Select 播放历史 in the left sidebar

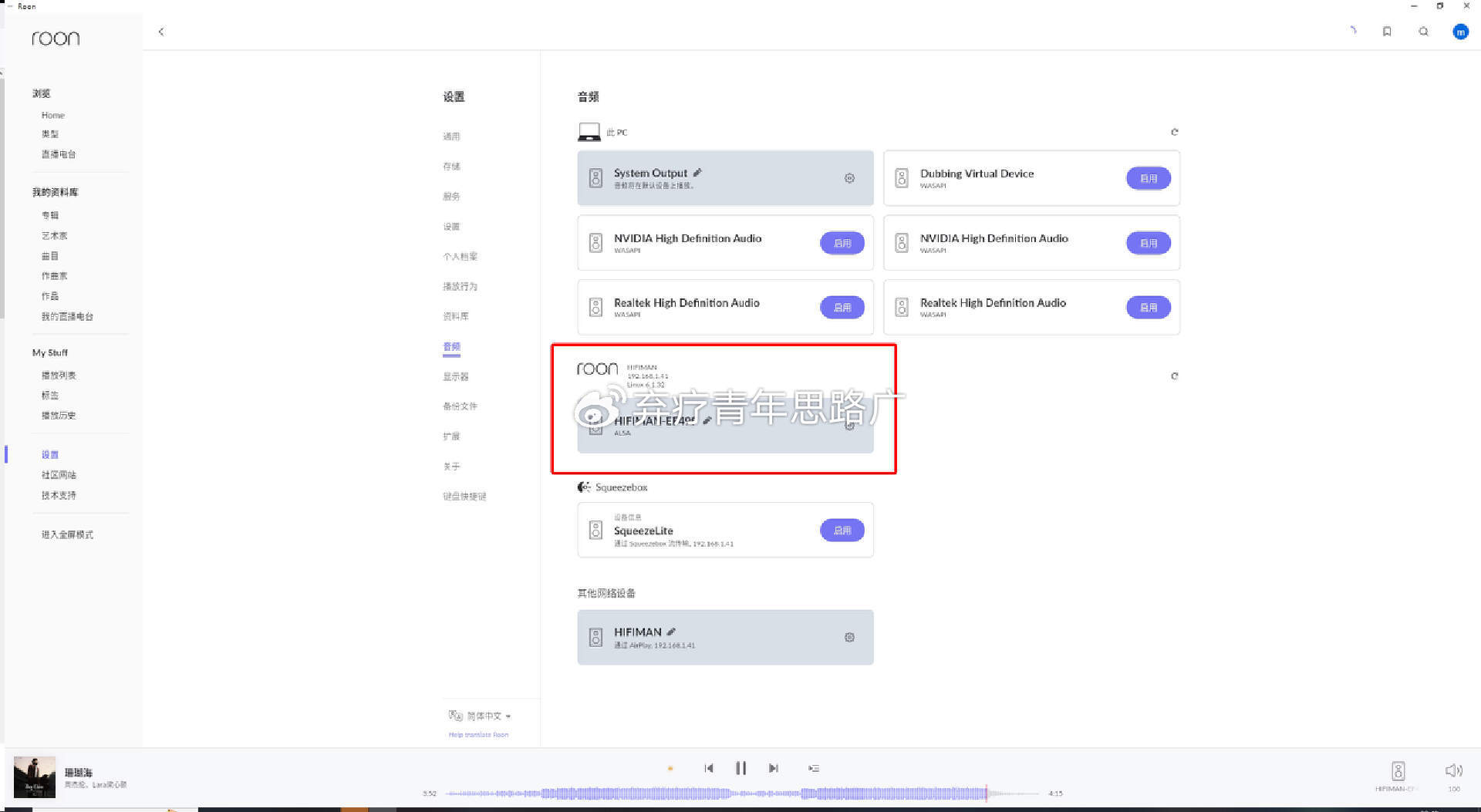pyautogui.click(x=59, y=416)
